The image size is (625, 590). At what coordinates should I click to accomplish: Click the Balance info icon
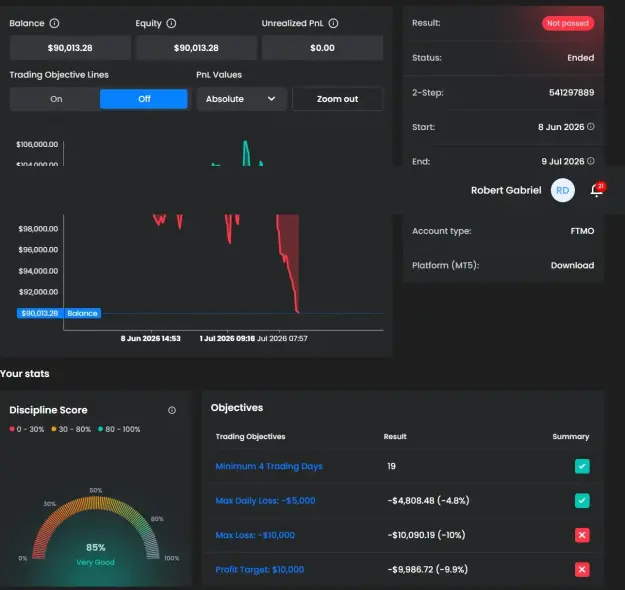click(x=54, y=24)
